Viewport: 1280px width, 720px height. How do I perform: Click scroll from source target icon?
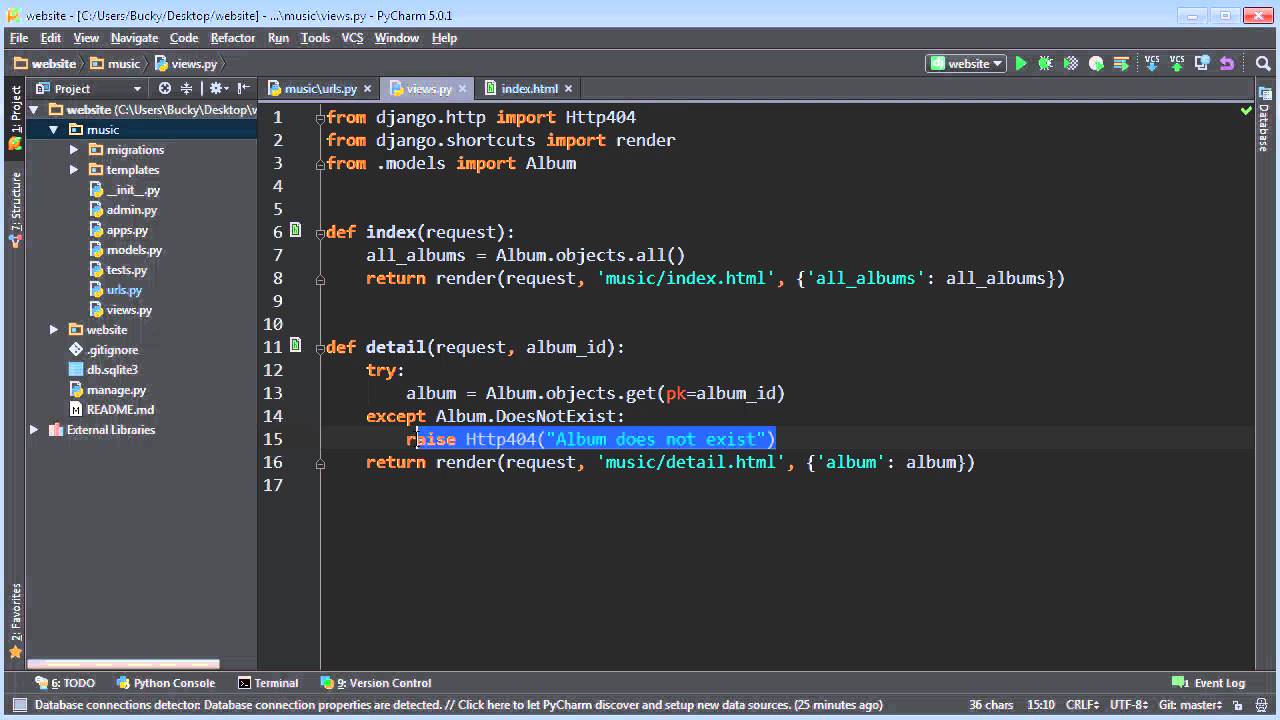(x=165, y=88)
